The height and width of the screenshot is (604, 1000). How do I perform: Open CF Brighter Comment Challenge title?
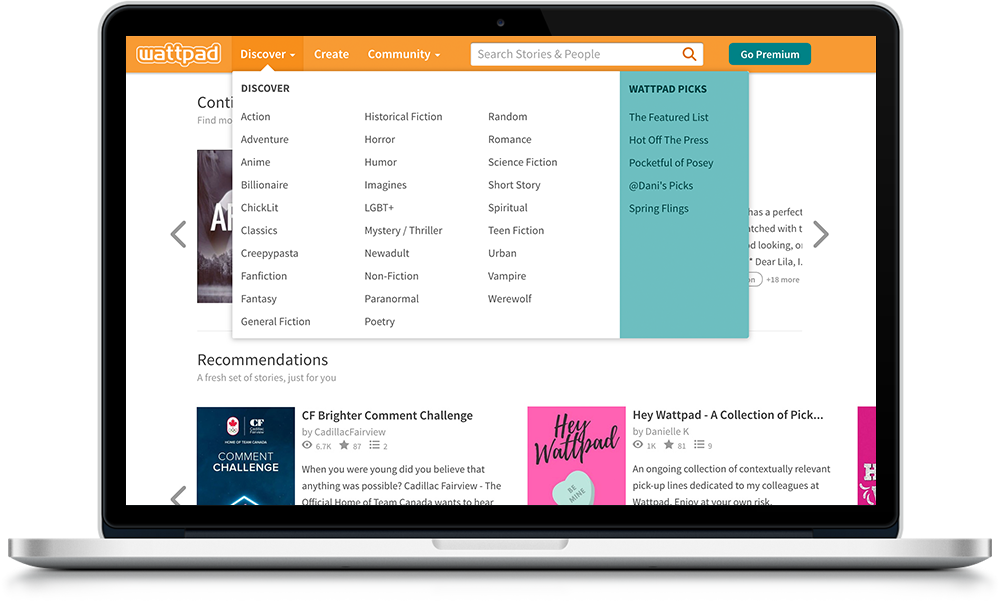click(387, 415)
